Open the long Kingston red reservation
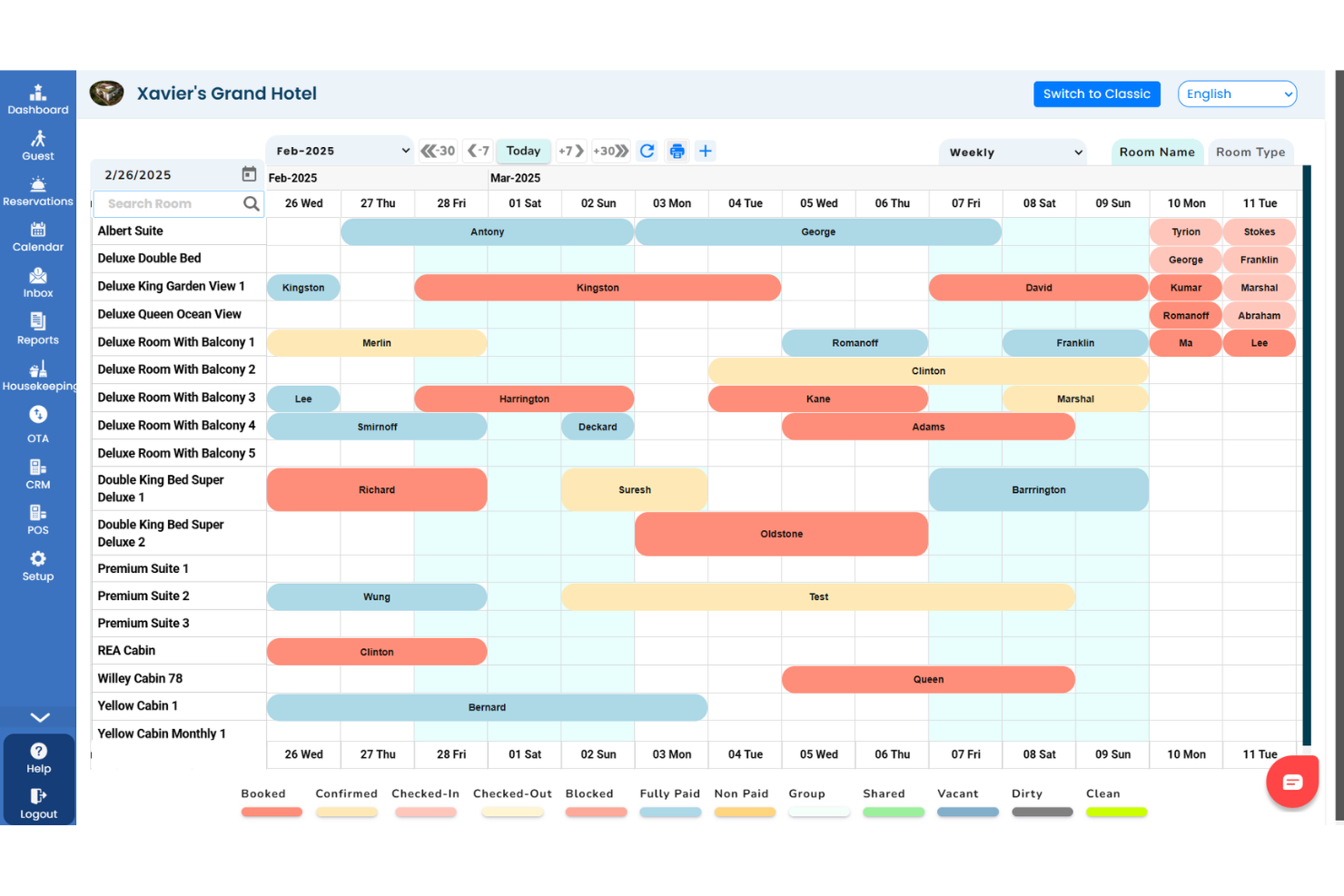Viewport: 1344px width, 896px height. coord(598,288)
